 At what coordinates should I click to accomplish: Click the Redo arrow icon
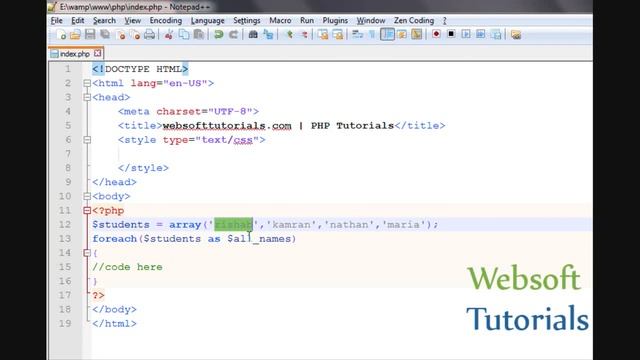pos(233,35)
